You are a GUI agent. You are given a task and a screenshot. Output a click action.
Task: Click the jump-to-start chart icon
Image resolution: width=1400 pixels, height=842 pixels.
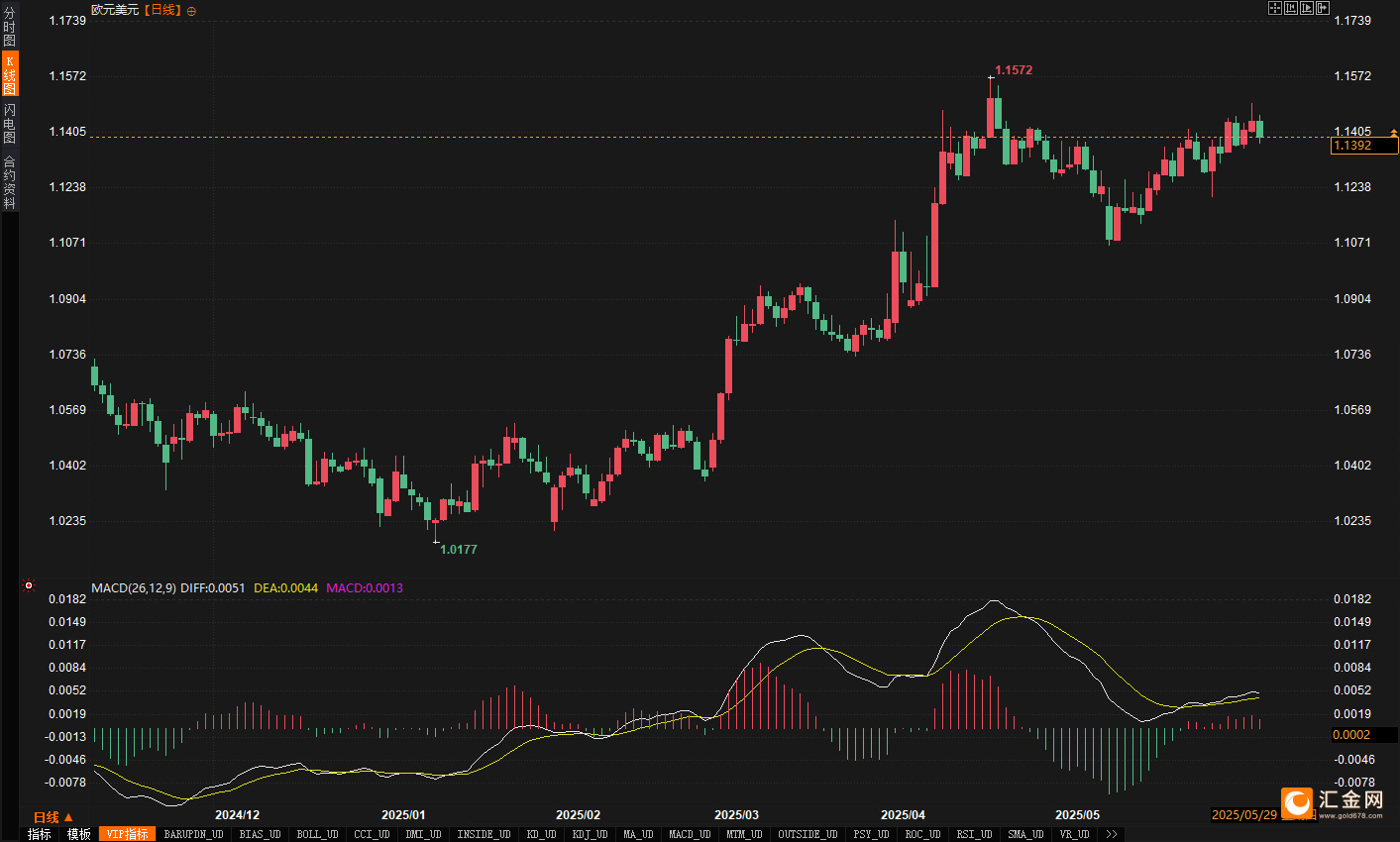1291,8
